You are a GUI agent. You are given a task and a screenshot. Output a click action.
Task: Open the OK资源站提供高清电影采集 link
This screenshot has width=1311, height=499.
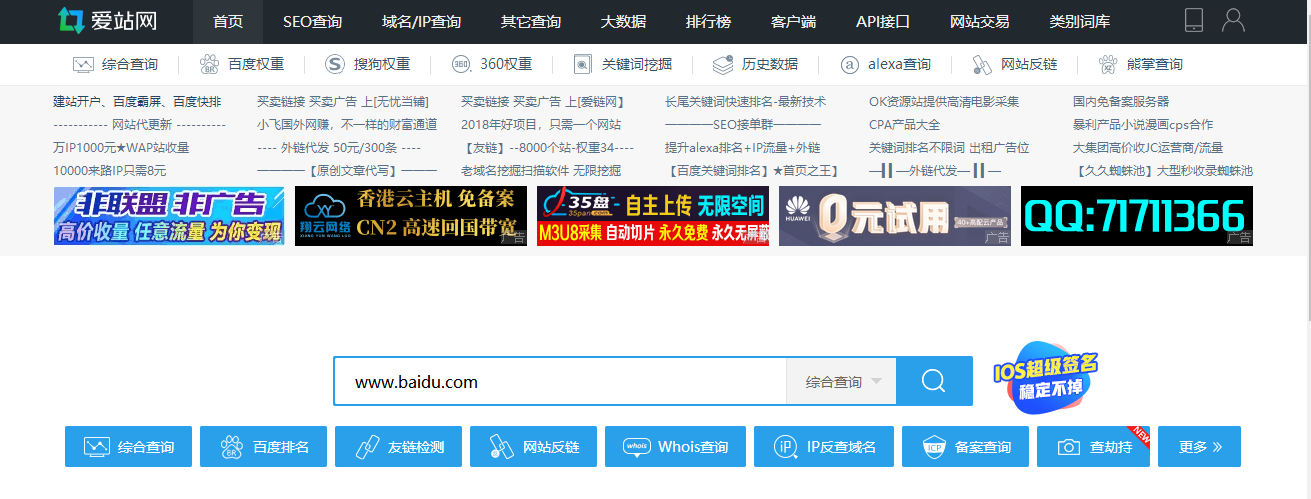[x=944, y=102]
